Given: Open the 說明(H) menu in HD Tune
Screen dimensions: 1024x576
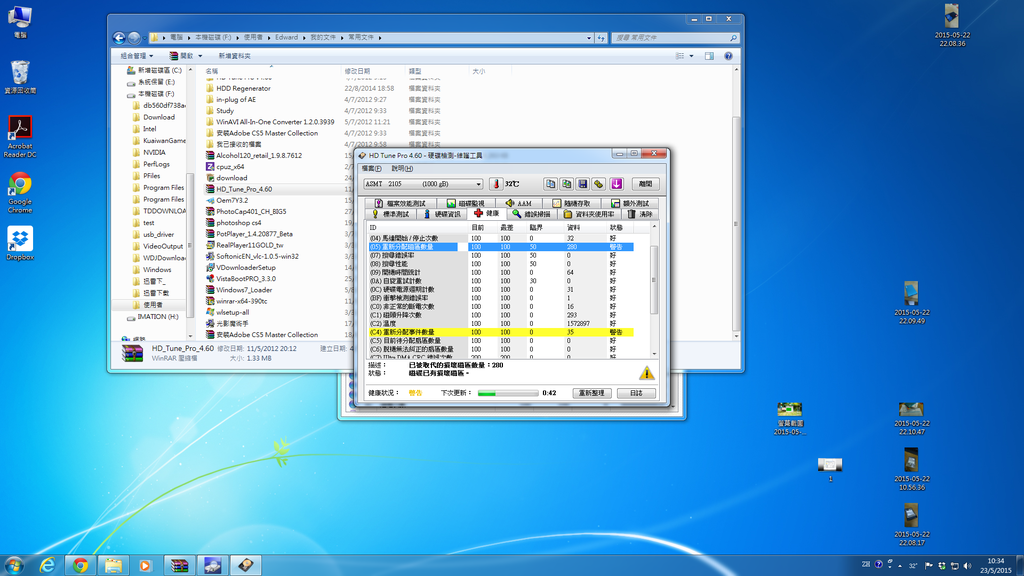Looking at the screenshot, I should click(402, 168).
